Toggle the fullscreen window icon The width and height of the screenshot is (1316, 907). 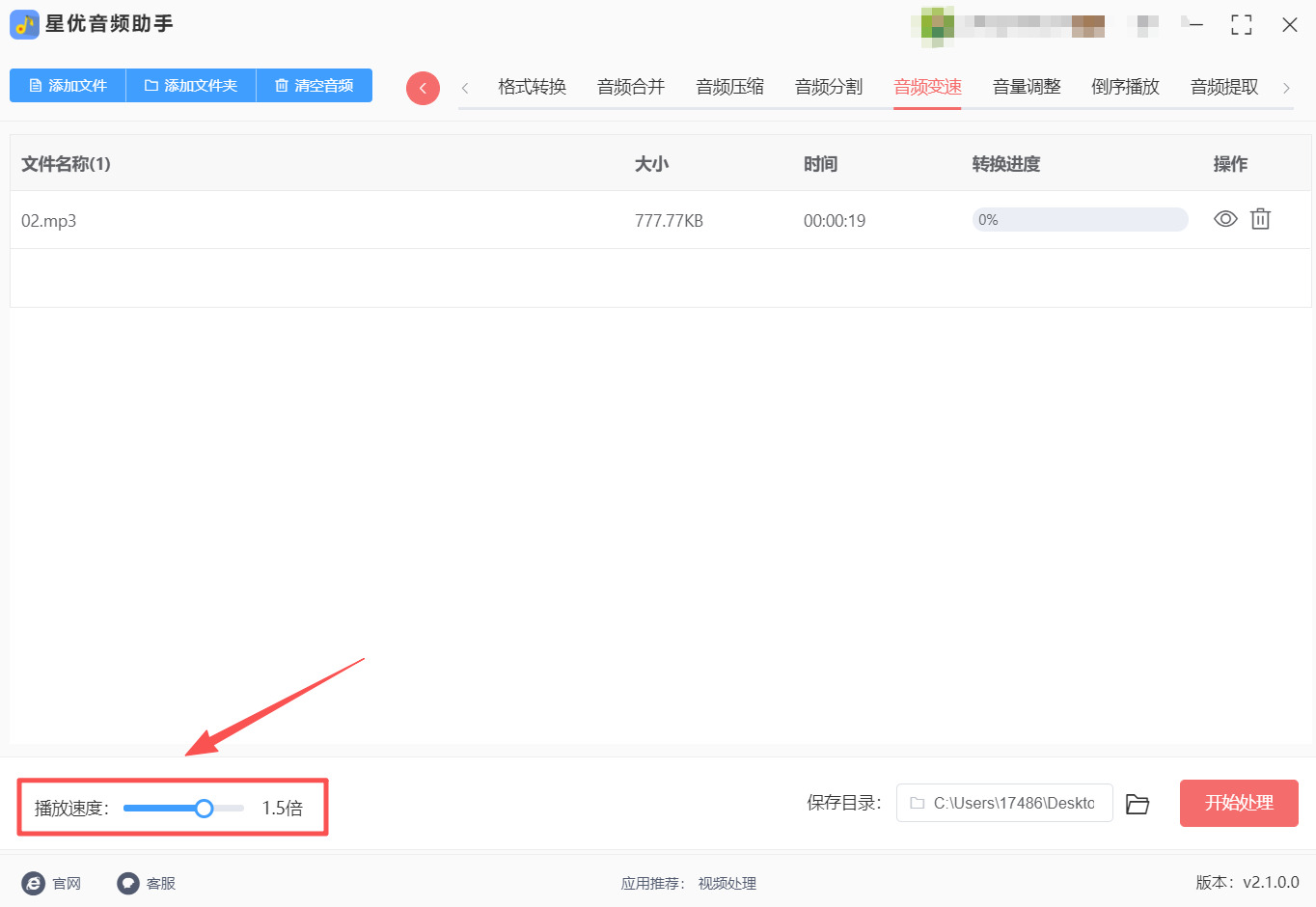point(1242,25)
